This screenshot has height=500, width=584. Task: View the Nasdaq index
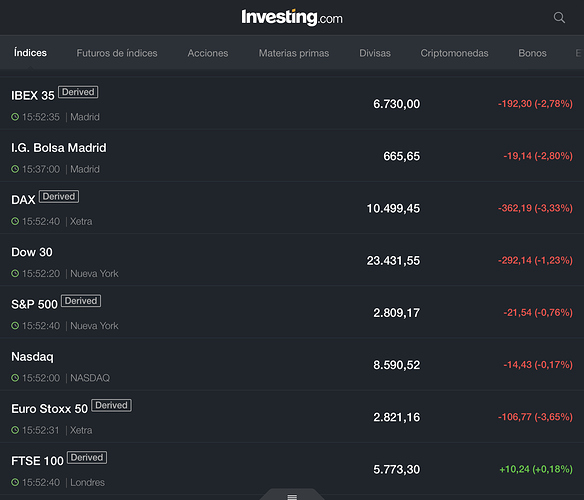tap(292, 364)
